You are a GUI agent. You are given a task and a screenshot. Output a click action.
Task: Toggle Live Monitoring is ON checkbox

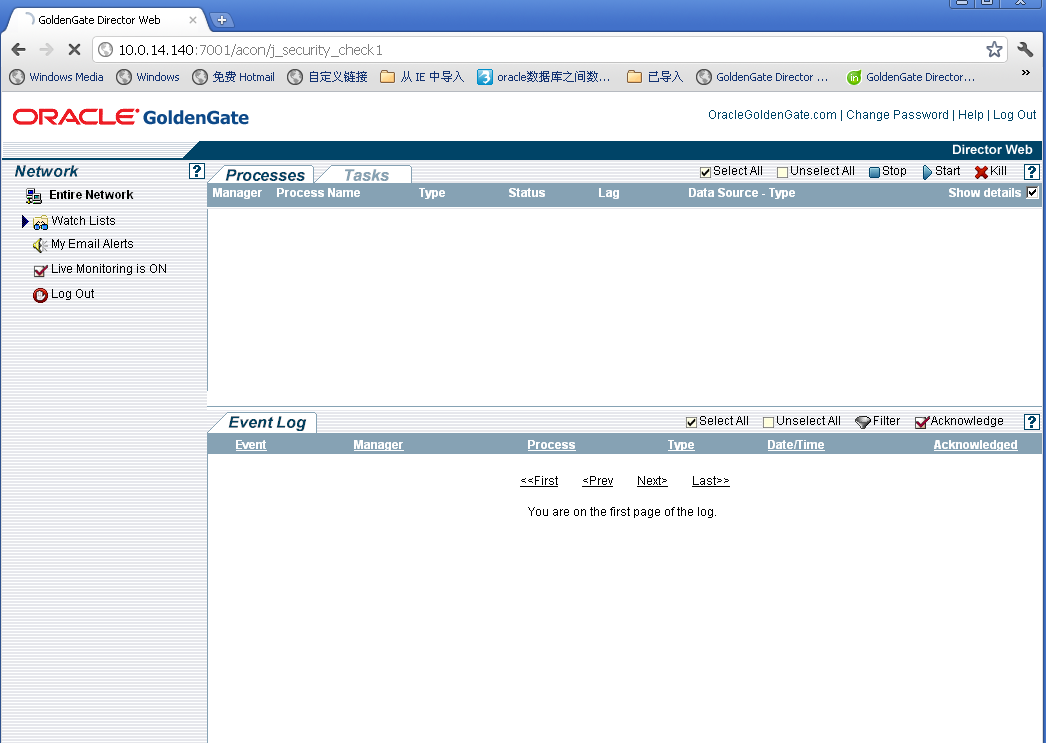[x=40, y=270]
